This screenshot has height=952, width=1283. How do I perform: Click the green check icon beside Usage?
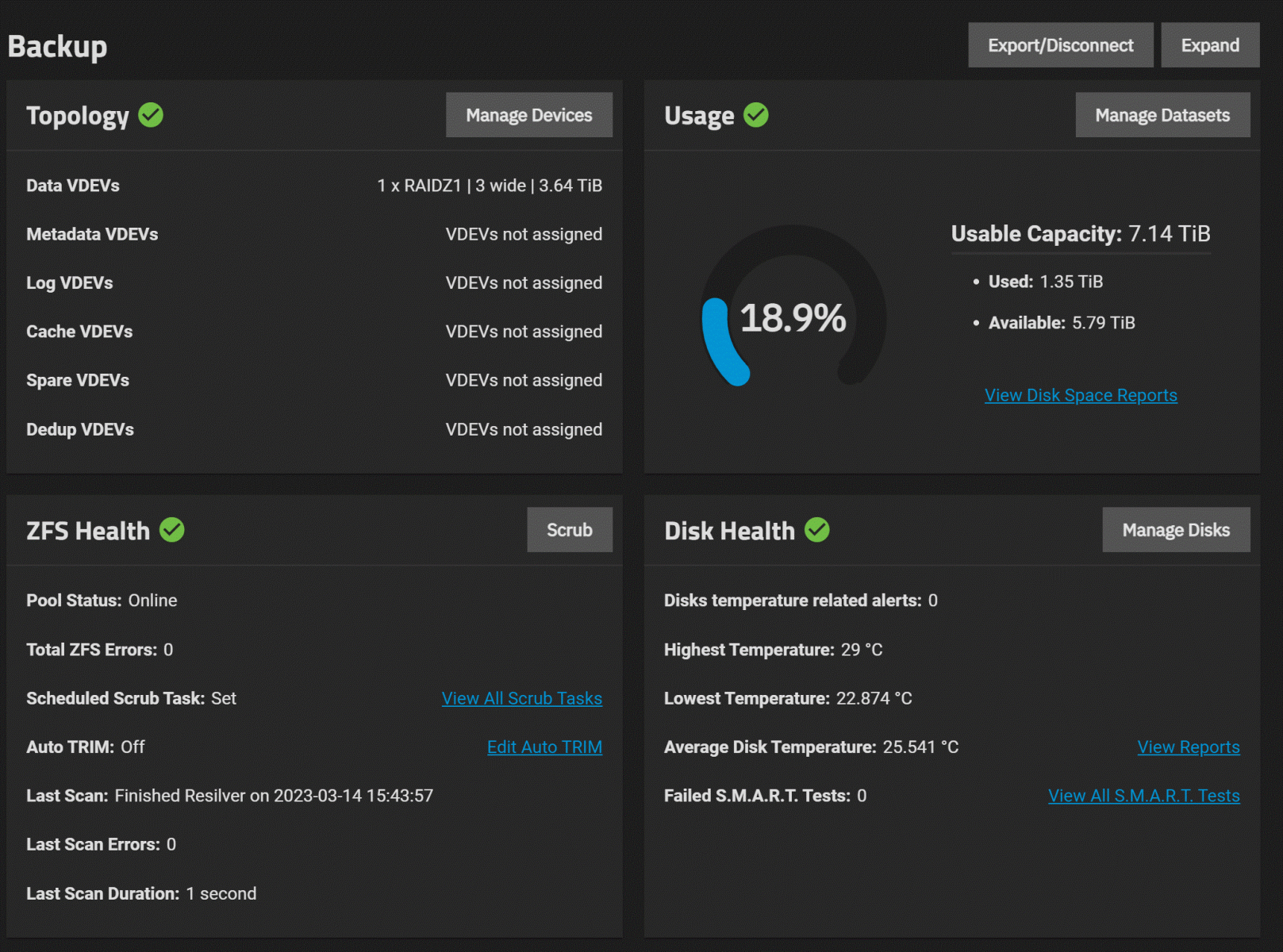[755, 115]
